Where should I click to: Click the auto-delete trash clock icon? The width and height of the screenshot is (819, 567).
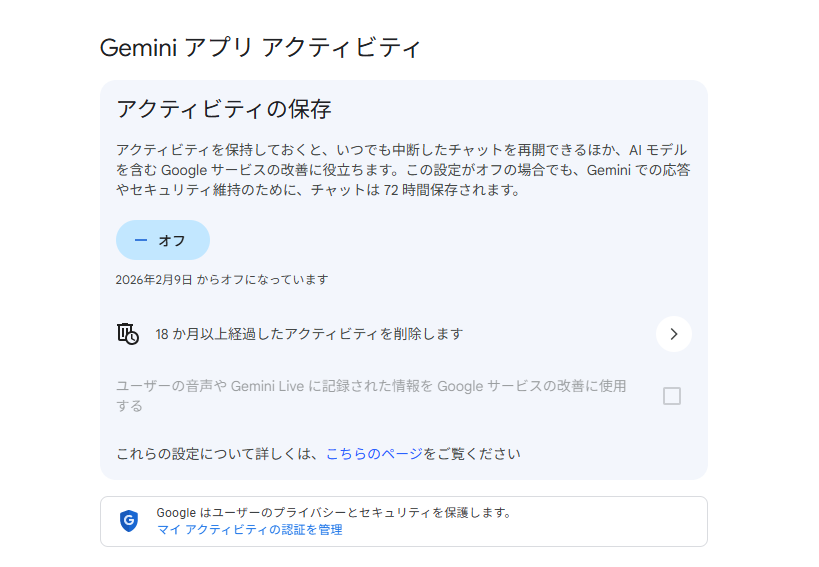click(x=127, y=334)
